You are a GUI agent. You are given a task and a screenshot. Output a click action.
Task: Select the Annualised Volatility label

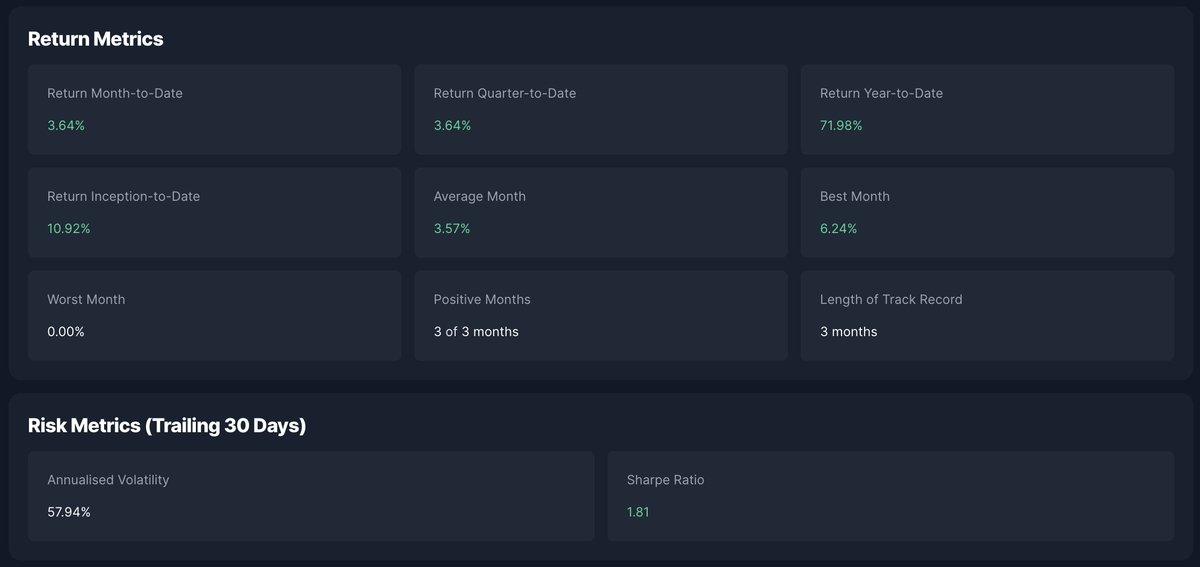pyautogui.click(x=108, y=480)
